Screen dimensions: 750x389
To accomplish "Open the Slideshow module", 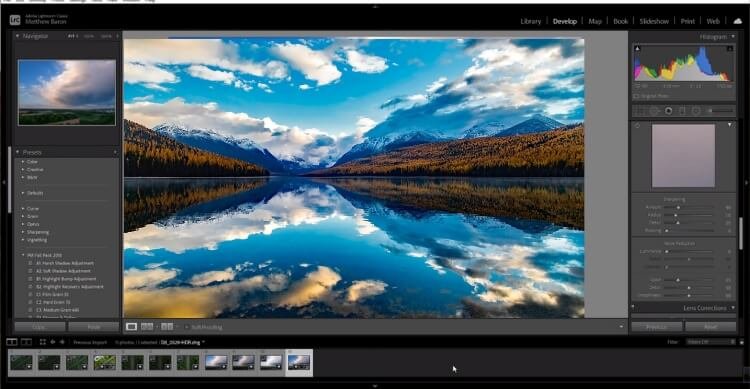I will pyautogui.click(x=654, y=21).
